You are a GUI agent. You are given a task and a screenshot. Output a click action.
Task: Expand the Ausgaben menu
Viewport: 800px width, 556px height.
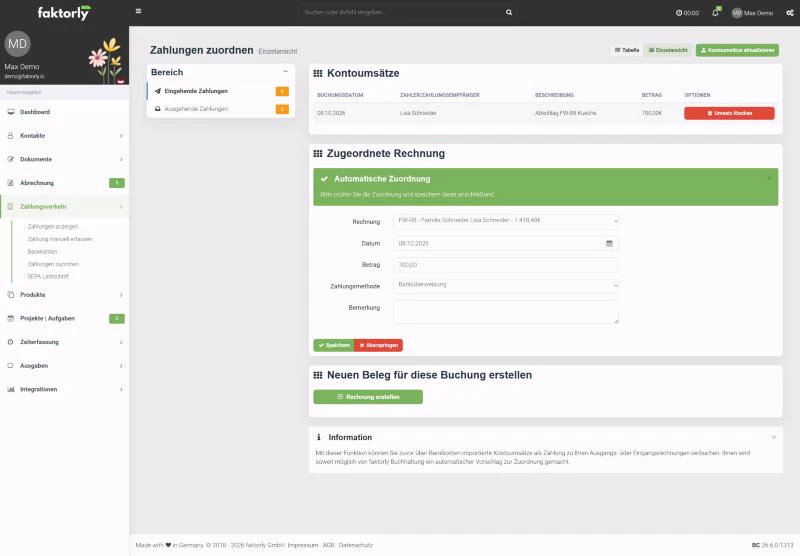click(64, 366)
